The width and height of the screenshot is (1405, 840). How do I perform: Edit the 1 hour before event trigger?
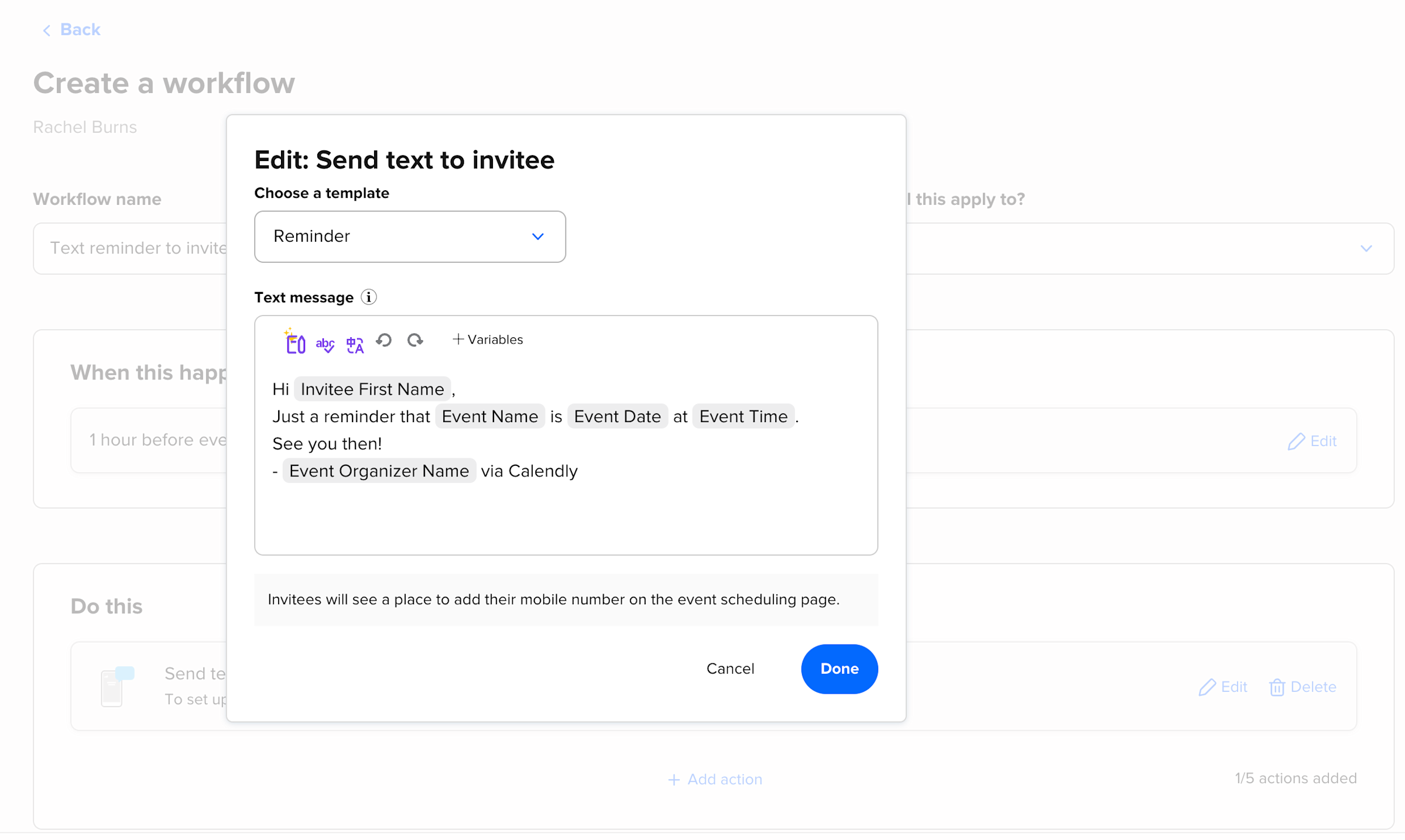[1312, 441]
